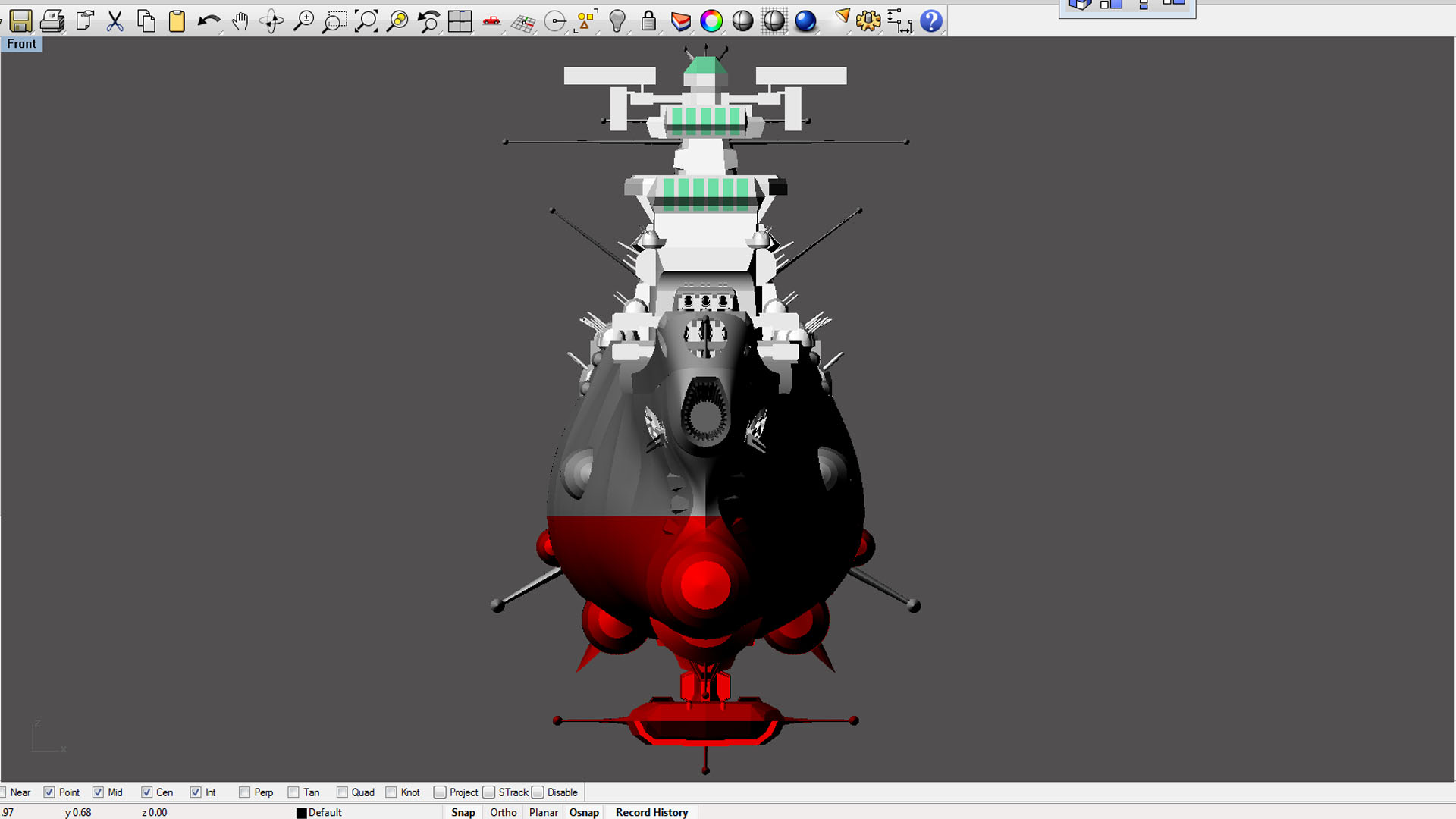Choose the Zoom Dynamic magnifier
Screen dimensions: 1456x819
(303, 20)
